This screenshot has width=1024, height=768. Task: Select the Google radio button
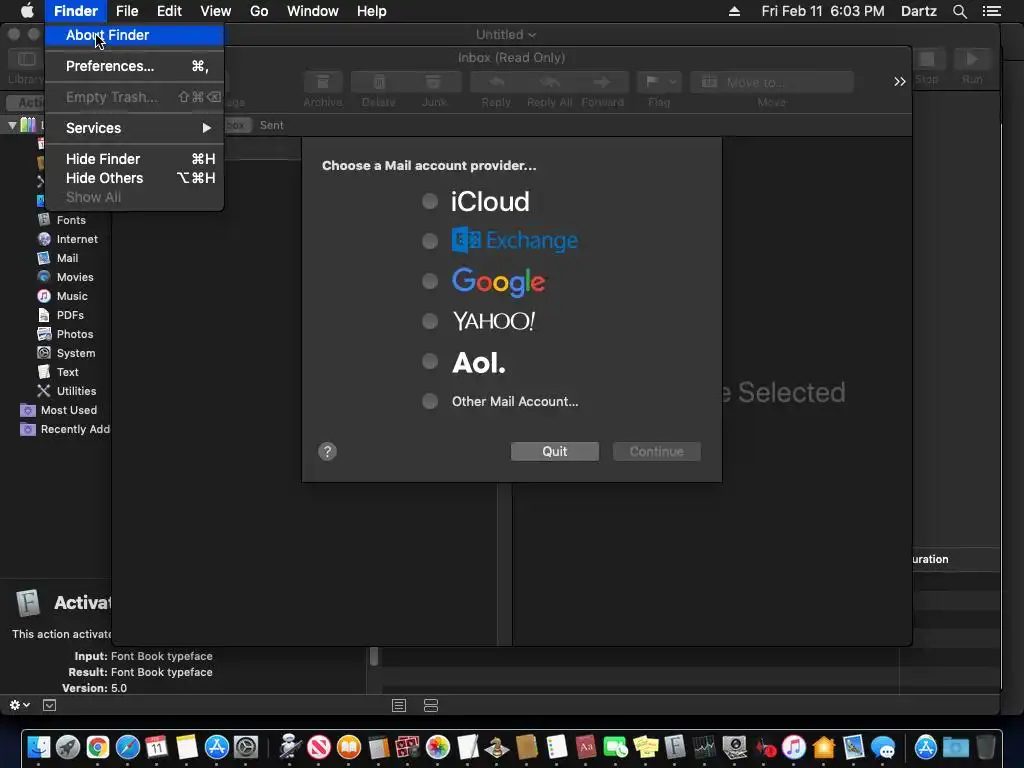click(430, 281)
